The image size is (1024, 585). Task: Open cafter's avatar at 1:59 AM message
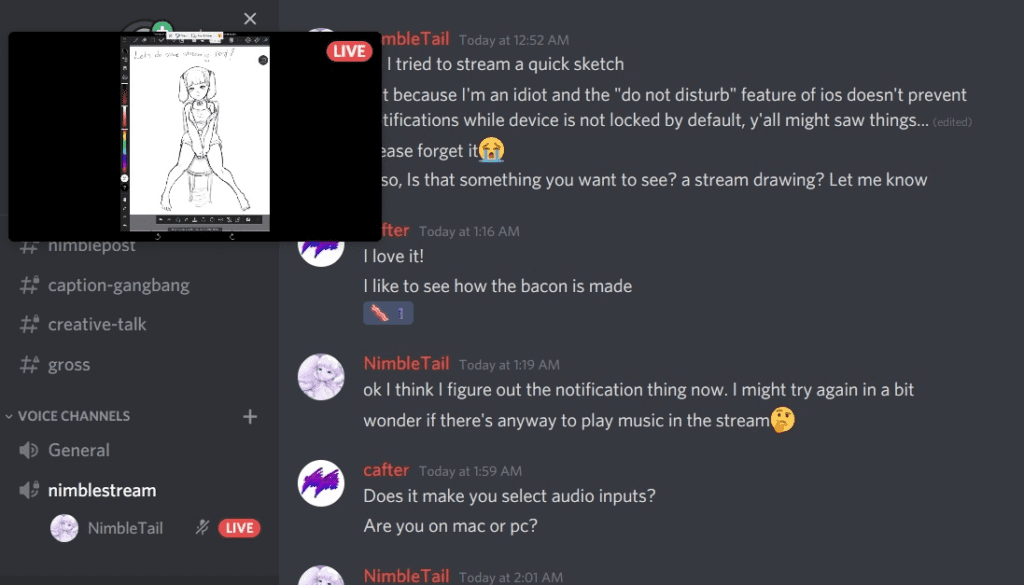321,483
